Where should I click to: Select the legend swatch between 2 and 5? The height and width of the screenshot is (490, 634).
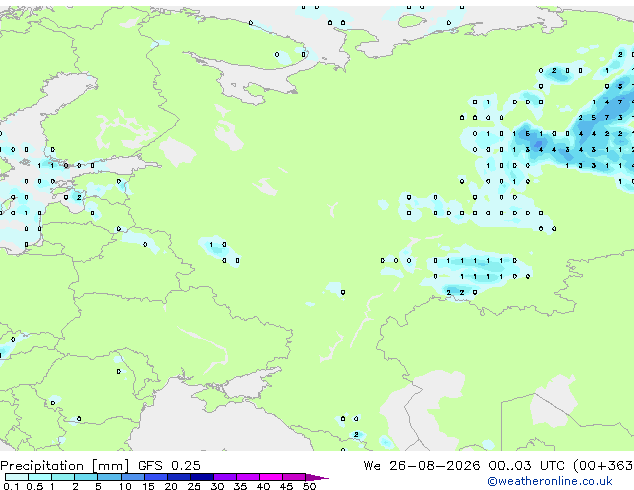pyautogui.click(x=86, y=477)
